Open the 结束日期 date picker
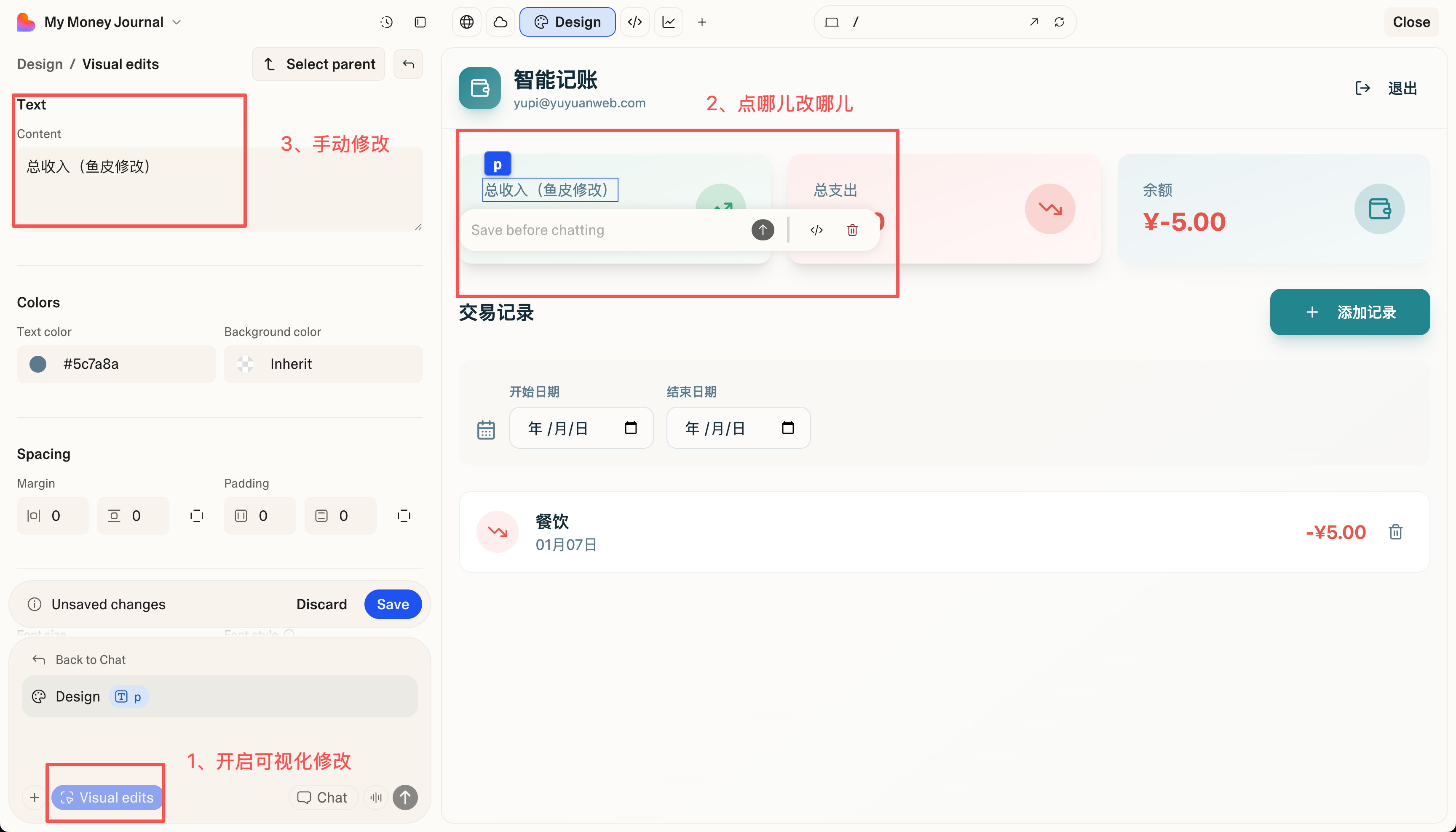The image size is (1456, 832). (788, 427)
